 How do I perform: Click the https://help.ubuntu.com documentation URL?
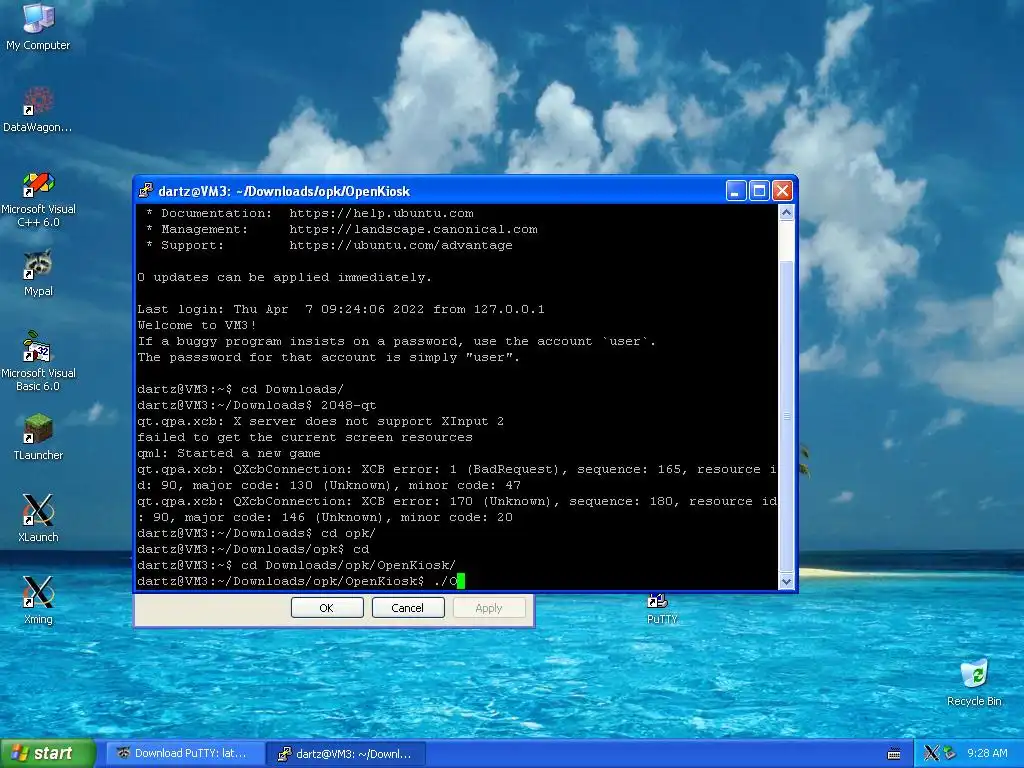381,213
